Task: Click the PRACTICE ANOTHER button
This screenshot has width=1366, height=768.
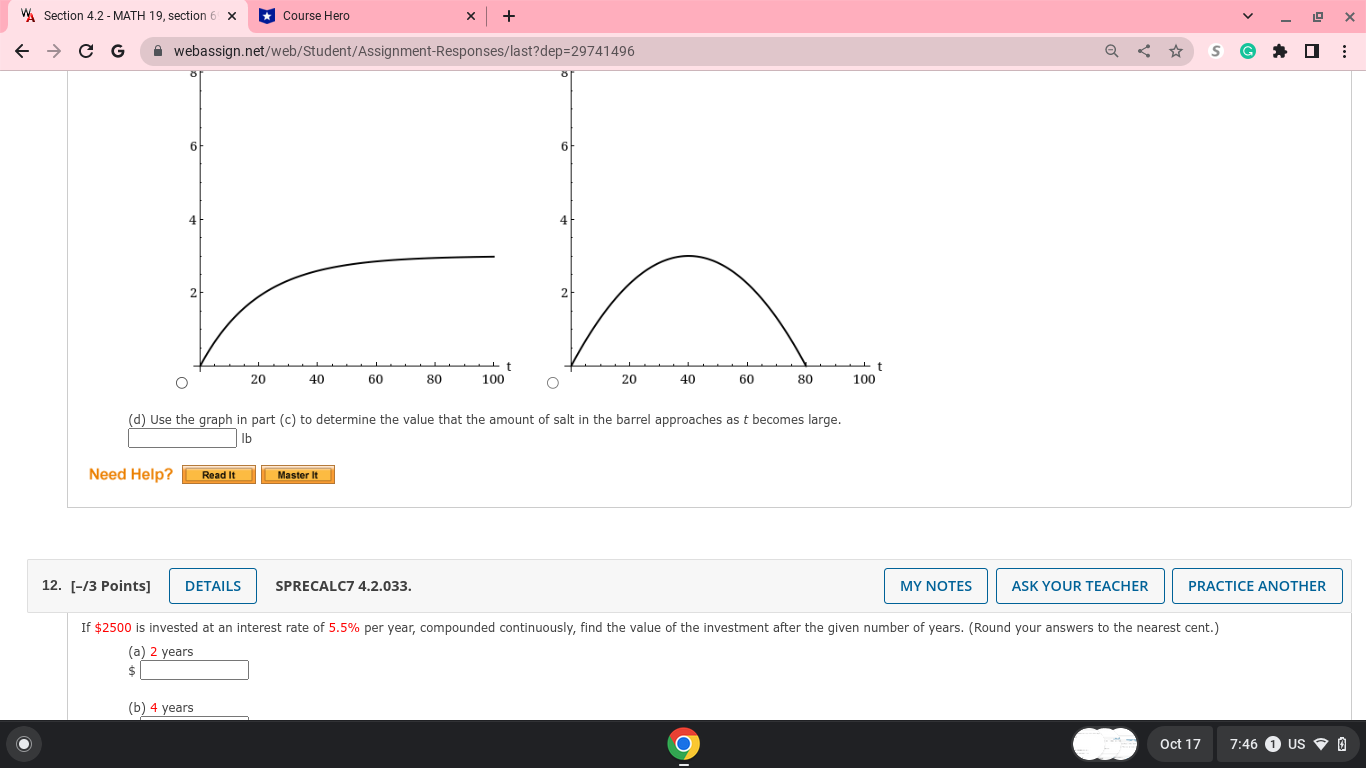Action: click(1257, 586)
